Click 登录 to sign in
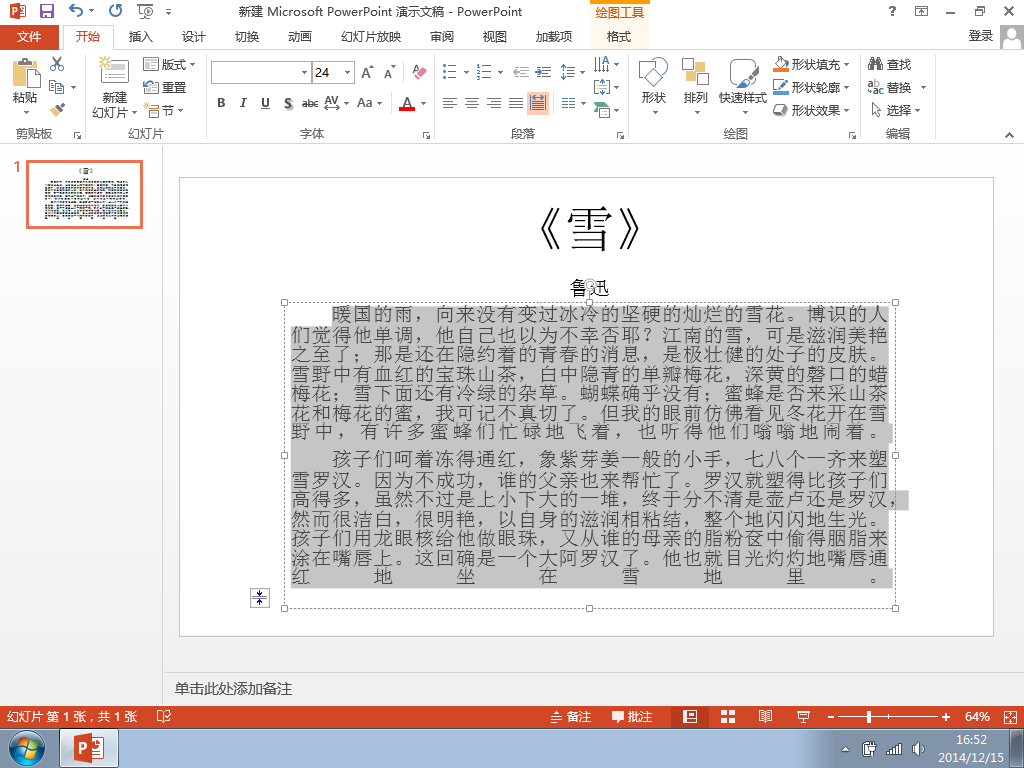Viewport: 1024px width, 768px height. point(980,36)
